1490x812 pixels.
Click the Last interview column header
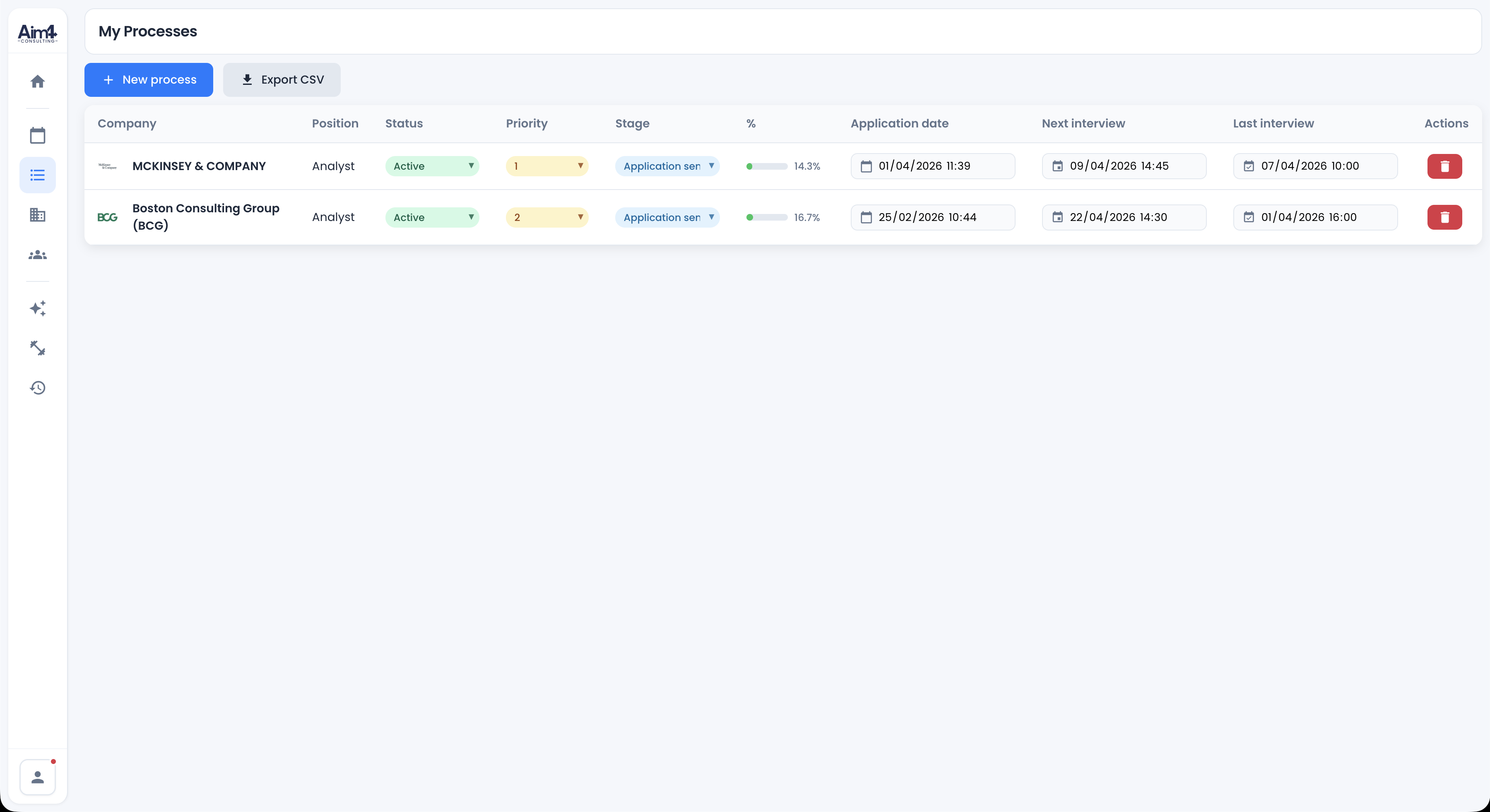[1273, 123]
